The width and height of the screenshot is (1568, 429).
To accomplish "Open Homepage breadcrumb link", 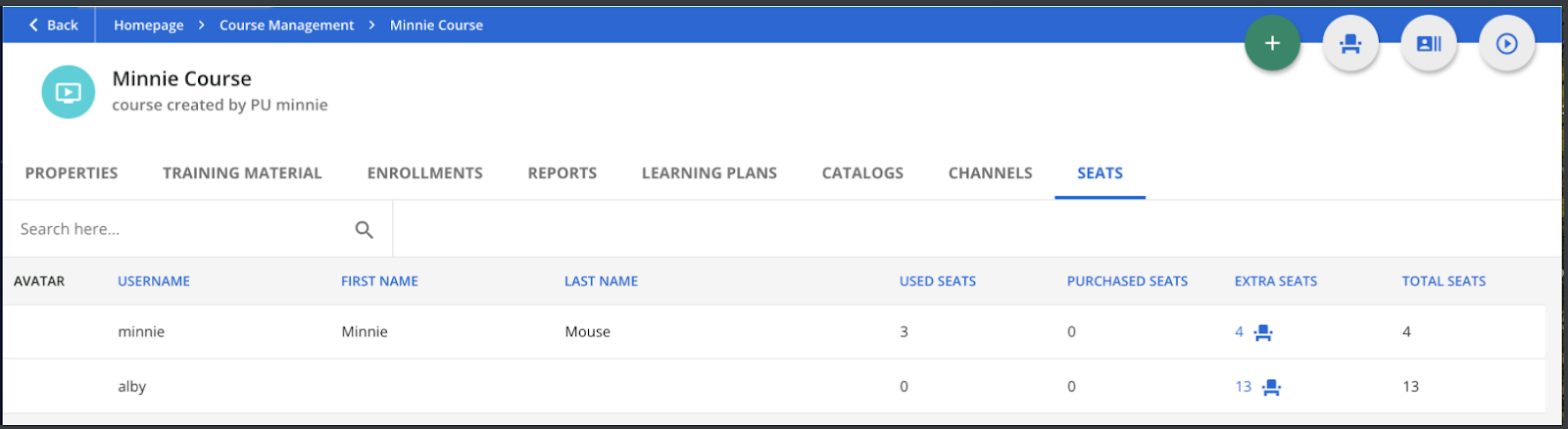I will (148, 25).
